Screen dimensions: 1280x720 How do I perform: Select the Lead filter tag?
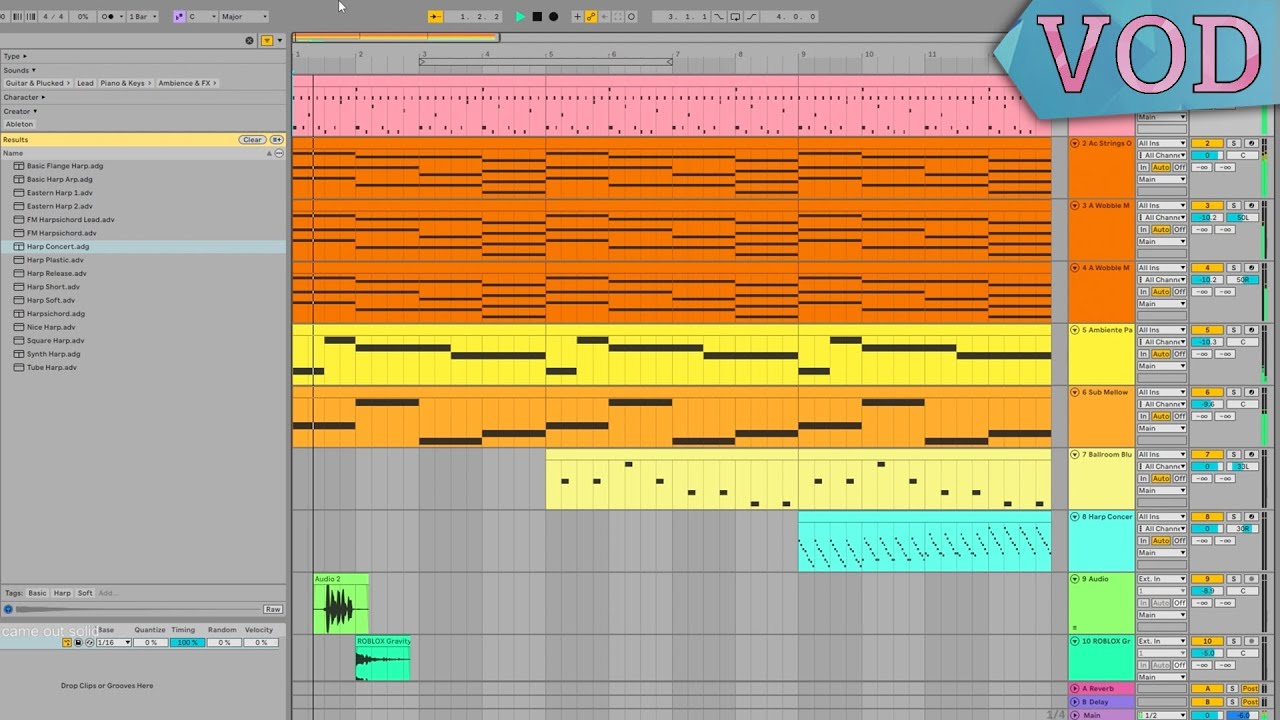point(85,83)
